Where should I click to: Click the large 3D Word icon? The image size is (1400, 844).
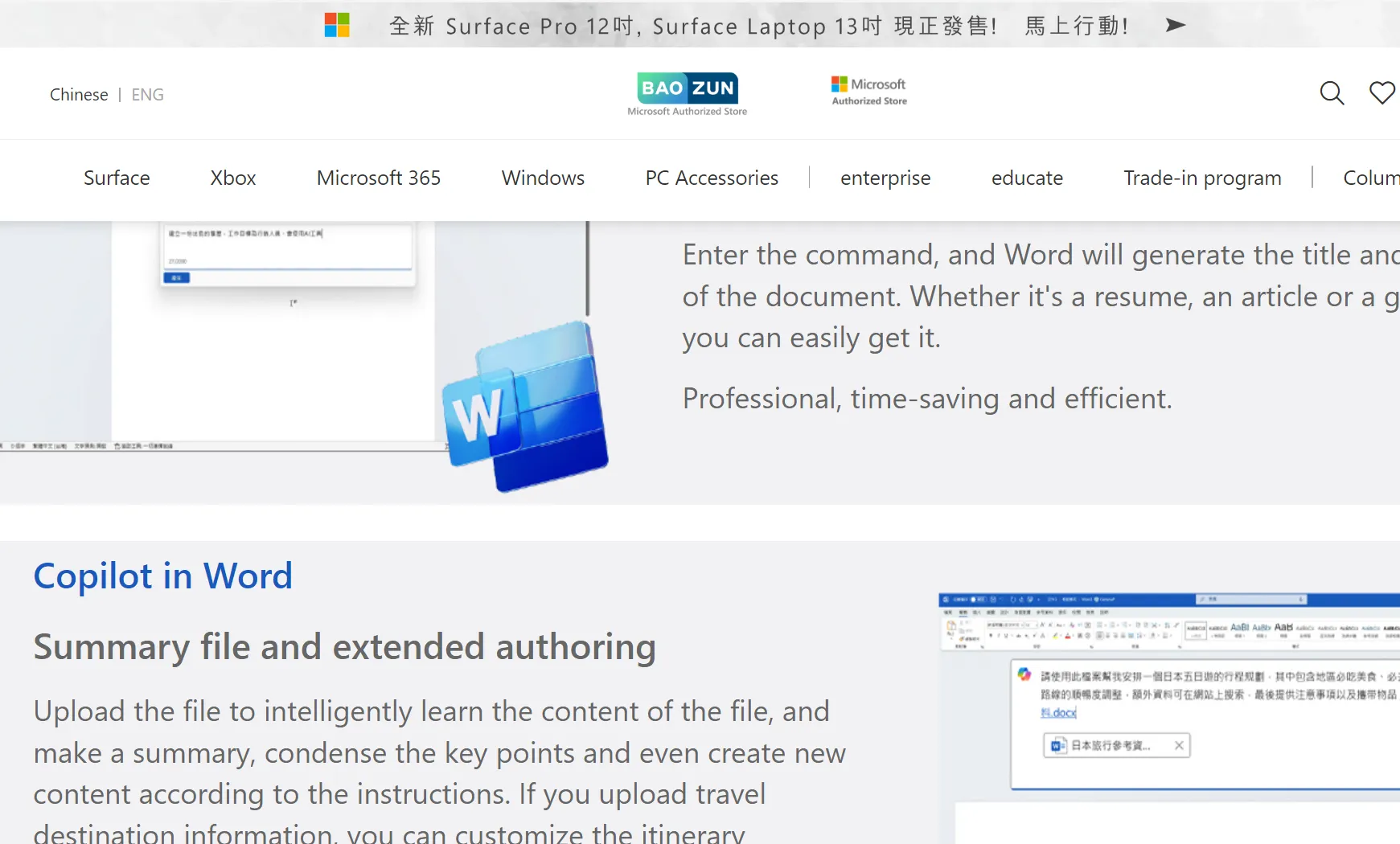[x=526, y=408]
